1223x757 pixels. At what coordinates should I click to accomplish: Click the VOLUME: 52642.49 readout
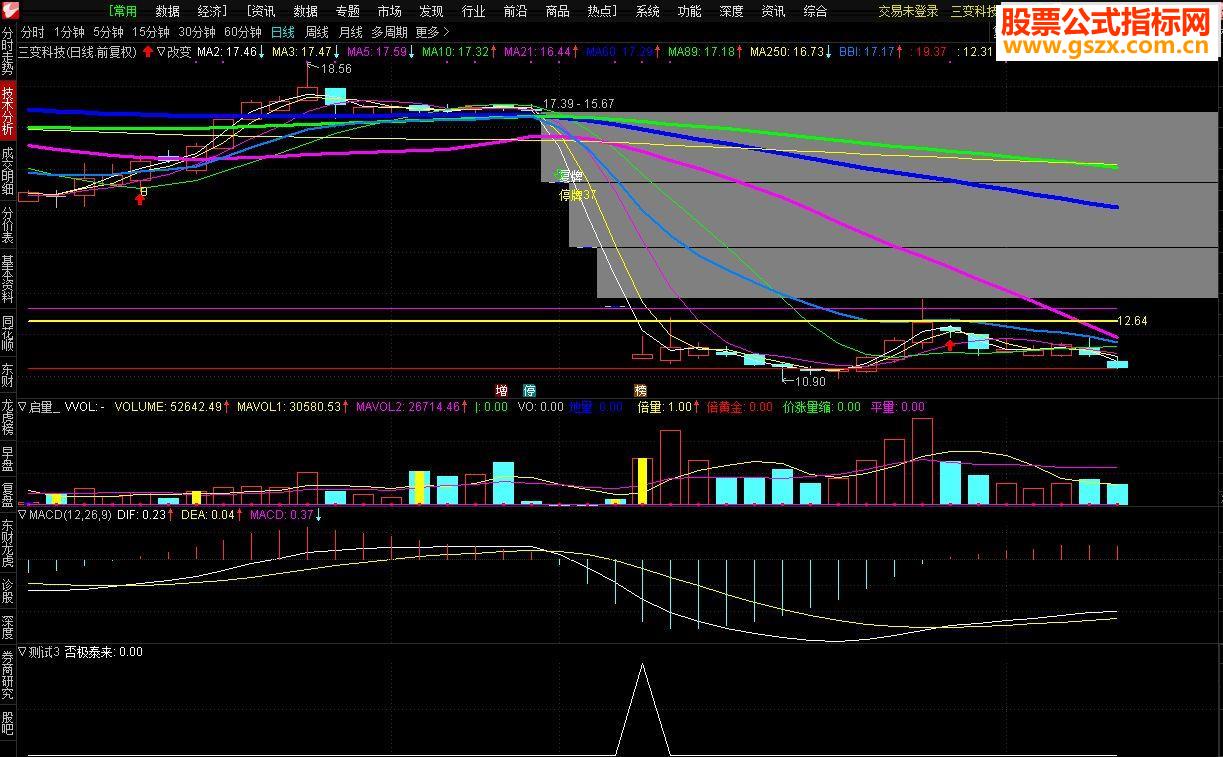point(168,407)
